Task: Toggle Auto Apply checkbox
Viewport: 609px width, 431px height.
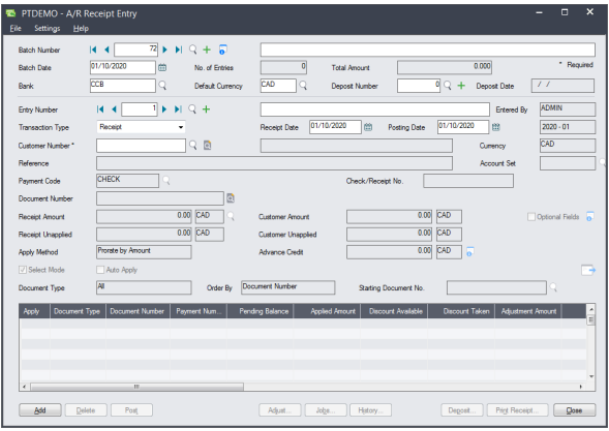Action: tap(100, 269)
